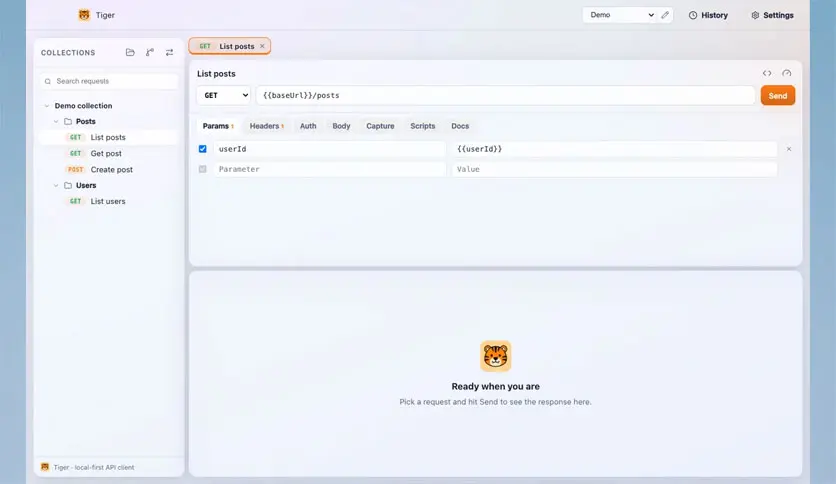This screenshot has width=836, height=484.
Task: Click 'Tiger · local-first API client' footer text
Action: point(94,467)
